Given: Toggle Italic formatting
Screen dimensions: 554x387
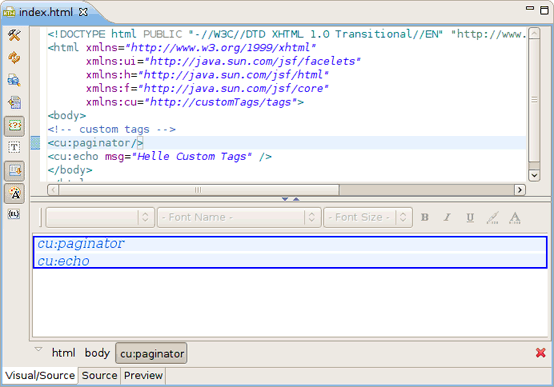Looking at the screenshot, I should point(447,217).
